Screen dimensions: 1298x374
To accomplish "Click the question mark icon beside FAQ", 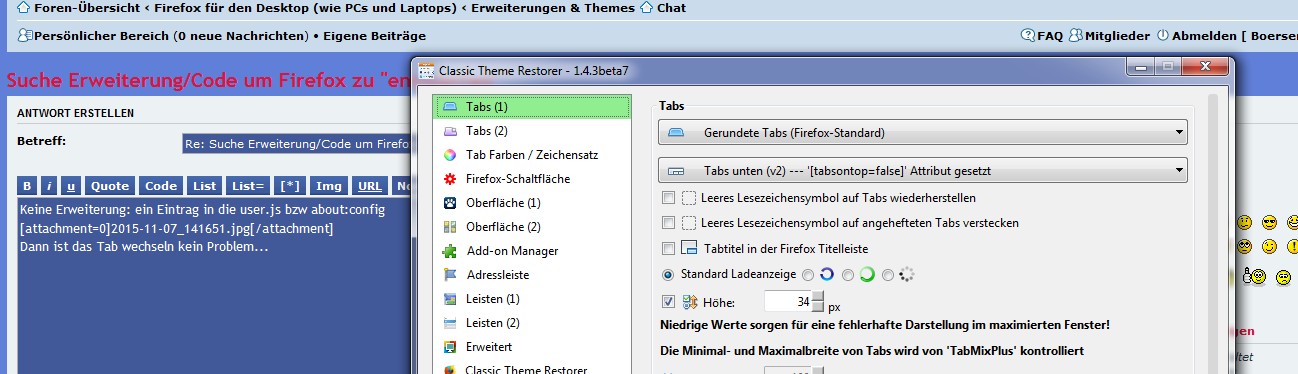I will click(x=1027, y=35).
